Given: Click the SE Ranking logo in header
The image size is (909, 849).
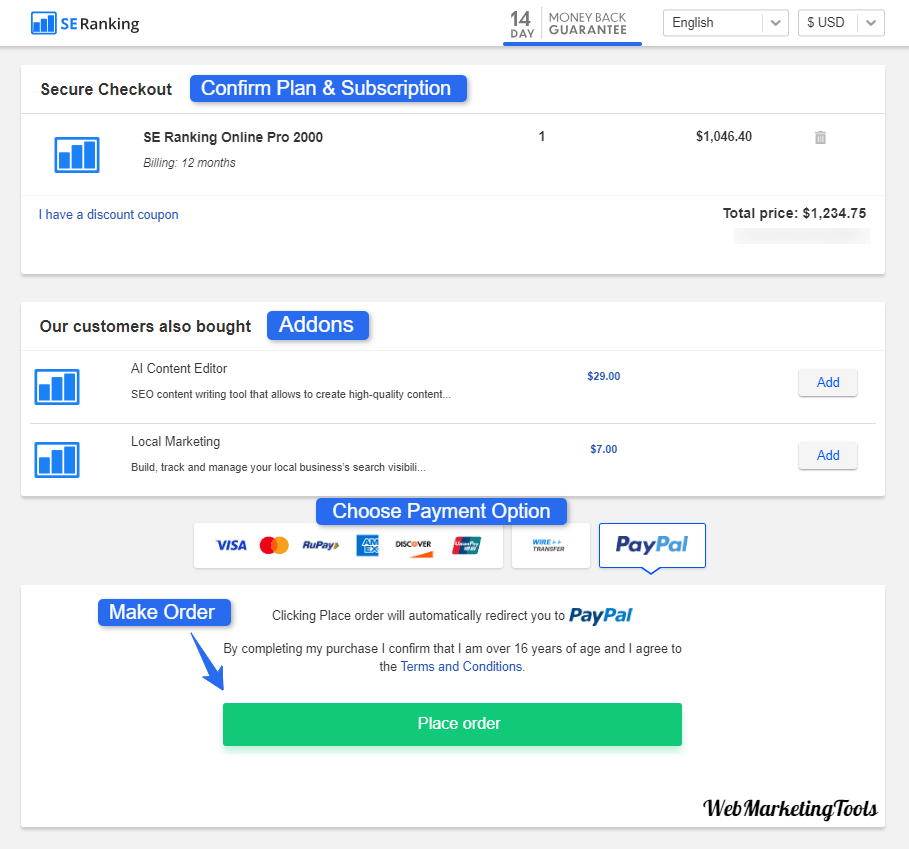Looking at the screenshot, I should click(x=85, y=23).
